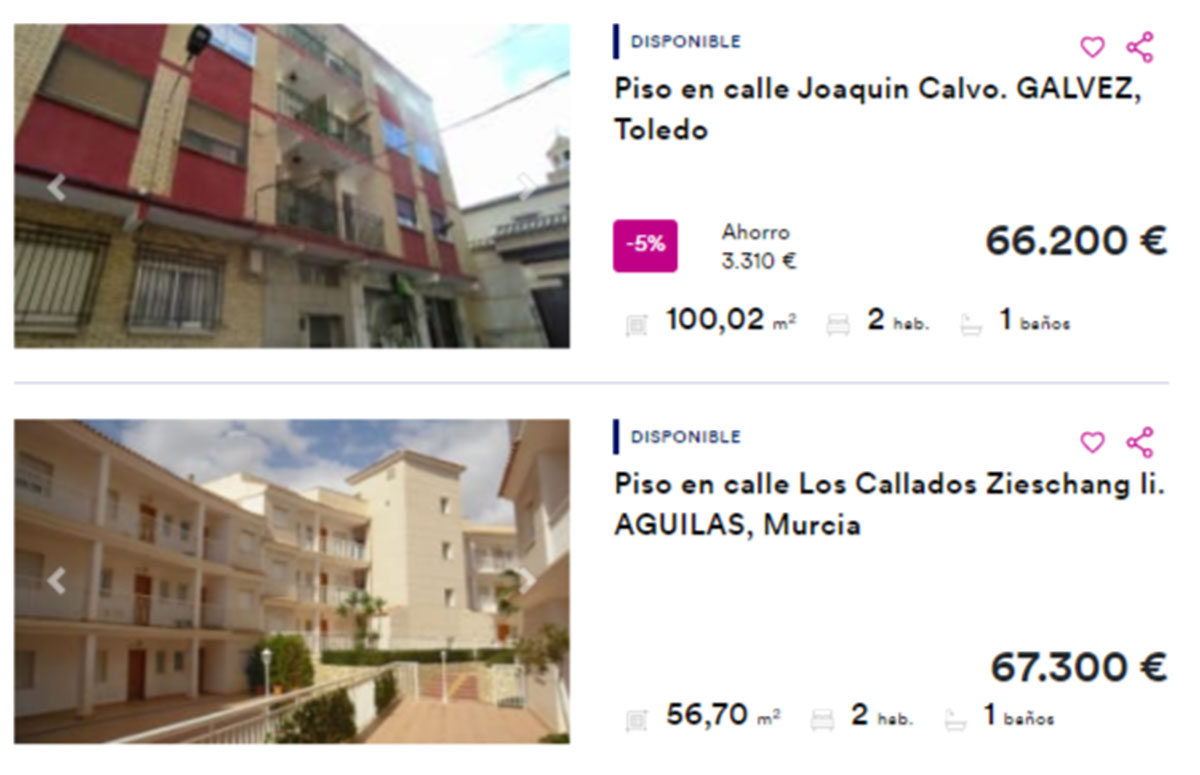The width and height of the screenshot is (1200, 775).
Task: Share the Los Callados Zieschang listing
Action: (1139, 442)
